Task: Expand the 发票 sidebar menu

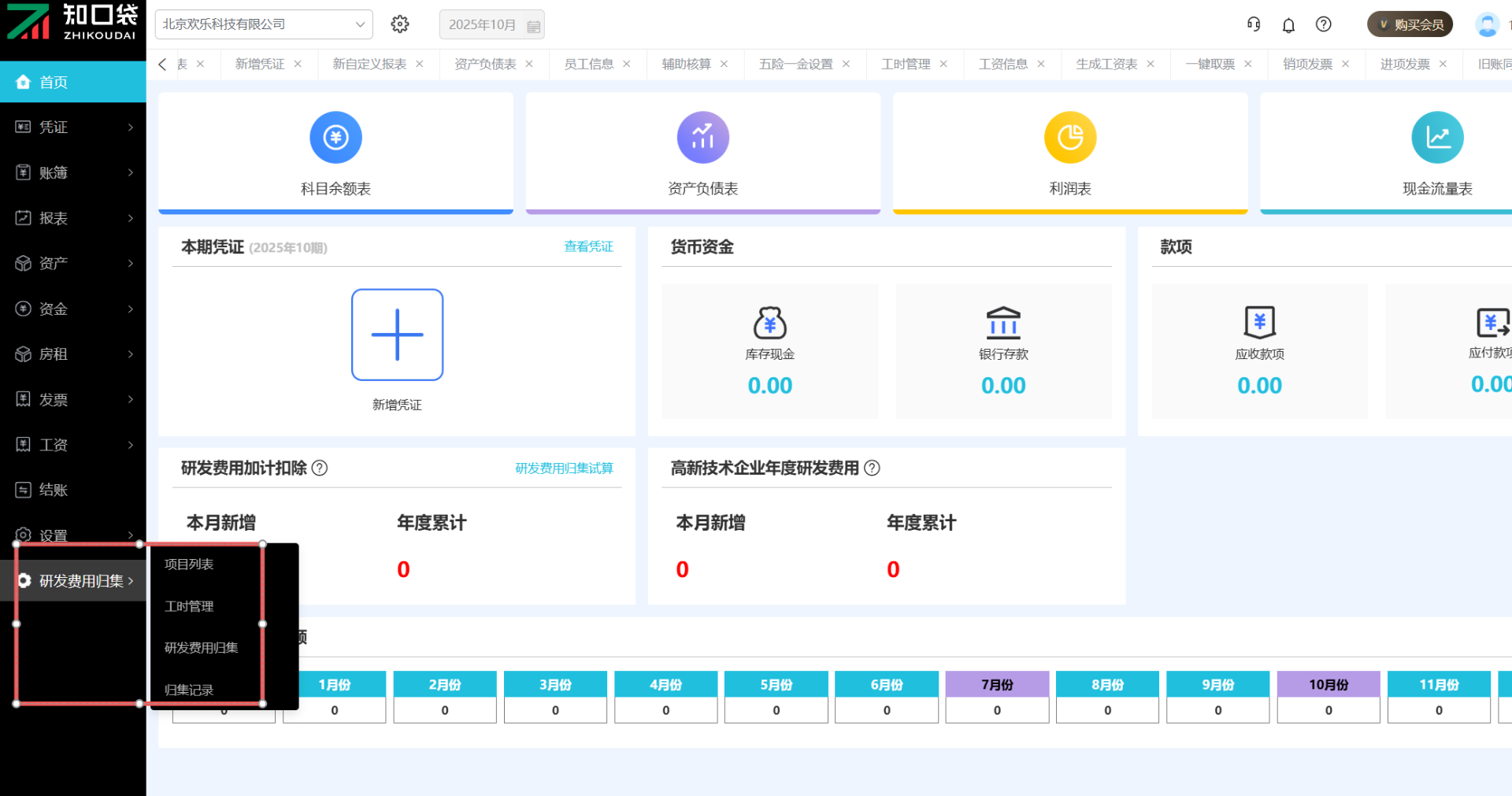Action: [x=72, y=400]
